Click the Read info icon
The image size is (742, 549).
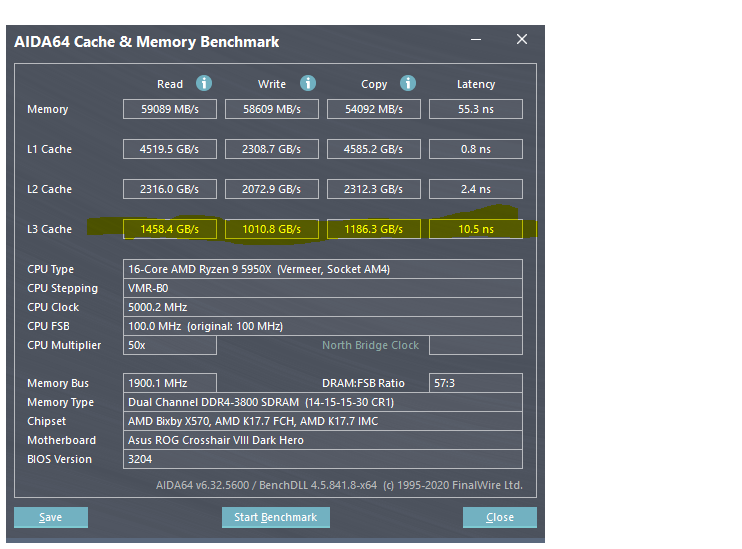click(204, 83)
